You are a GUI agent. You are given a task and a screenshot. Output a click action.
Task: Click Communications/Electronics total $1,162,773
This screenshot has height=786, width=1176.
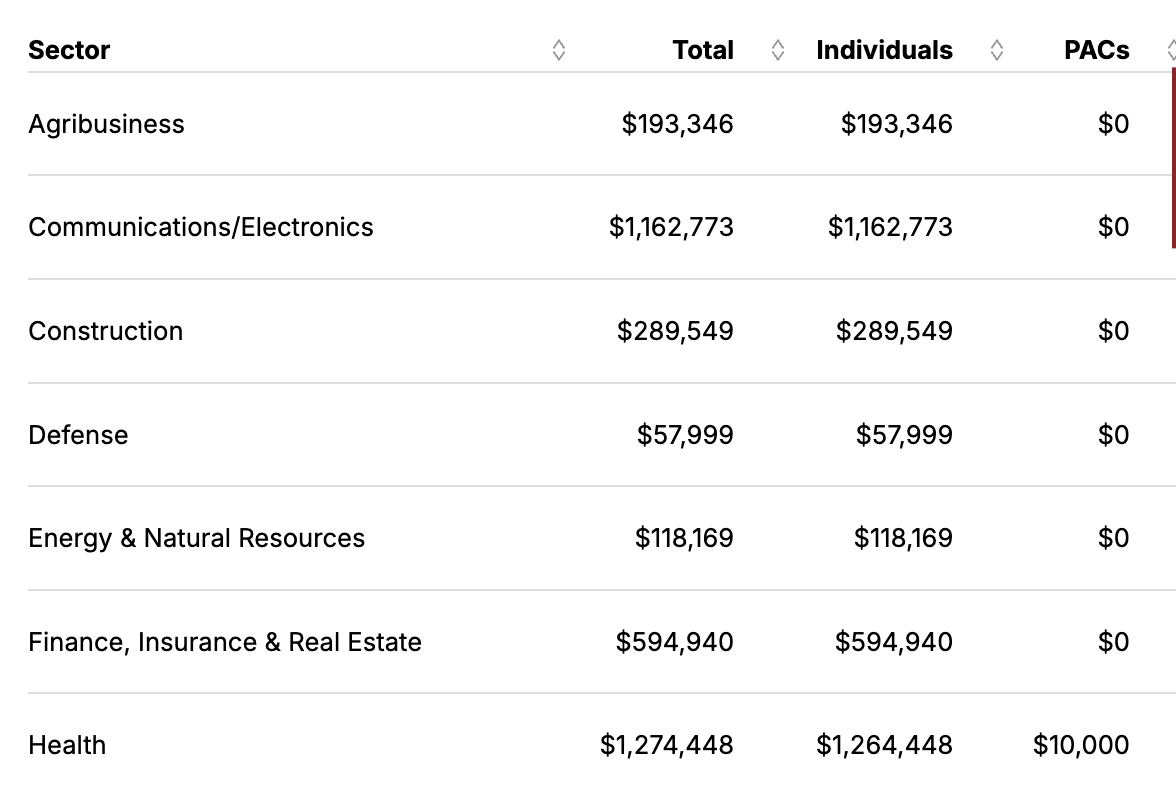(x=671, y=227)
